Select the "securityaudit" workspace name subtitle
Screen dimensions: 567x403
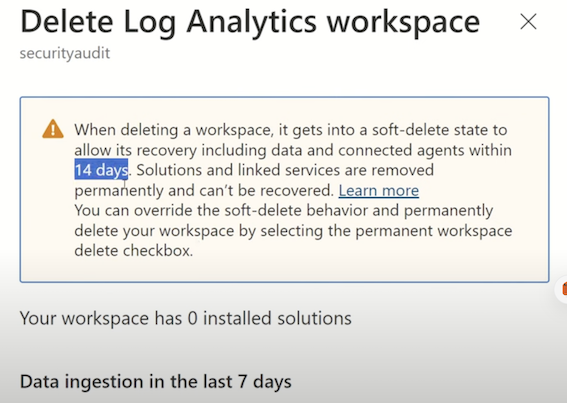click(x=65, y=53)
